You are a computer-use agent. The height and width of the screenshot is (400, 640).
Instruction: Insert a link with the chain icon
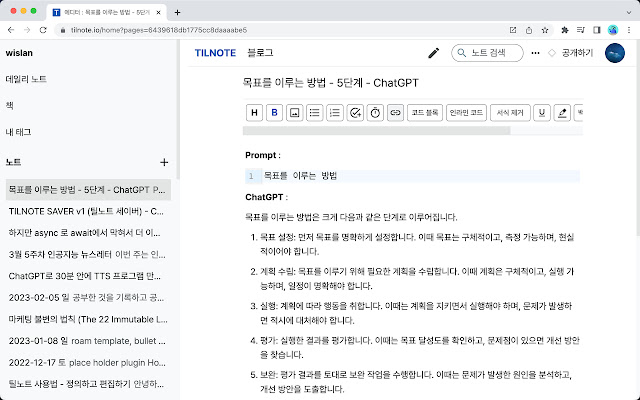(395, 113)
